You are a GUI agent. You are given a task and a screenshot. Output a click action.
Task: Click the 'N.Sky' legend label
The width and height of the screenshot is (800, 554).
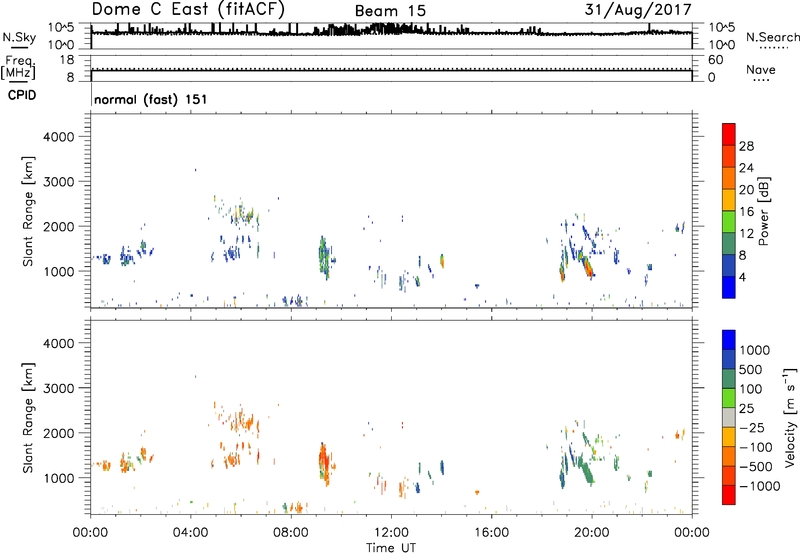click(19, 37)
